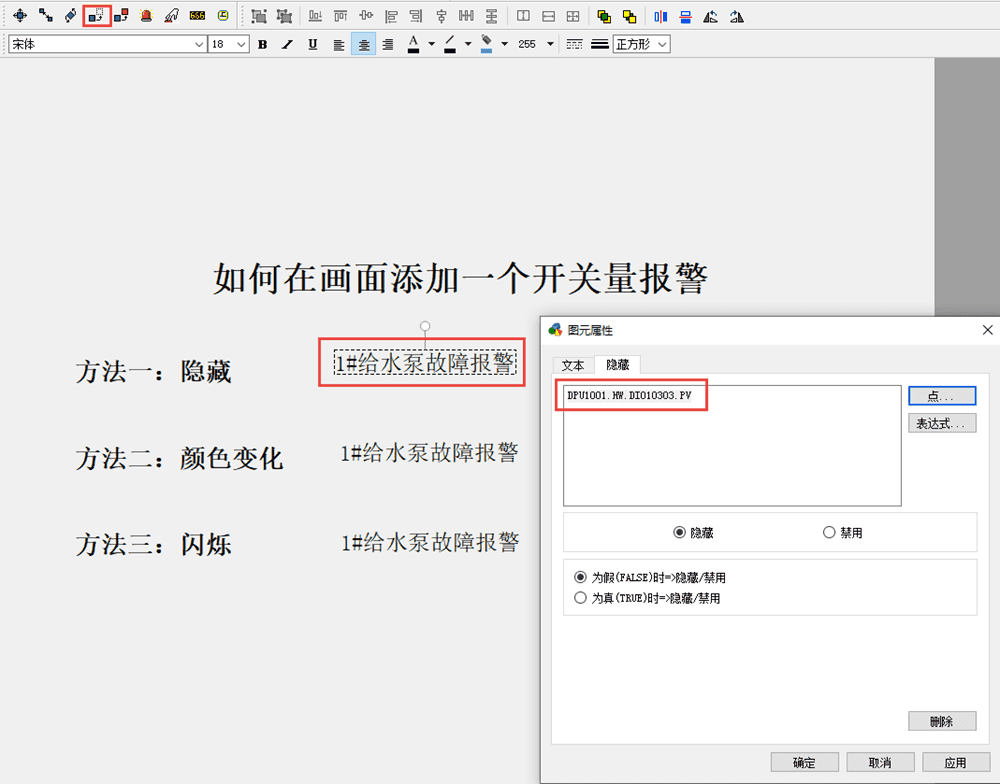Click the make same height icon
The height and width of the screenshot is (784, 1000).
pyautogui.click(x=548, y=17)
